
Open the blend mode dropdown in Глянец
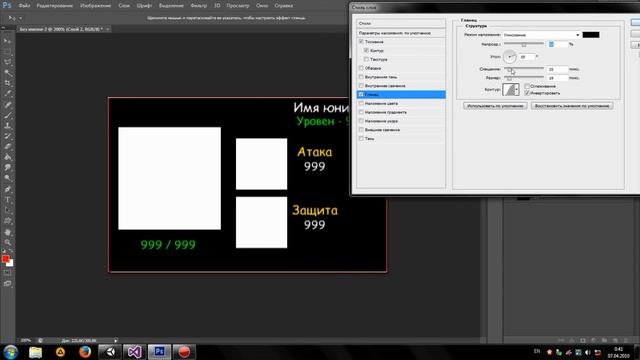click(541, 35)
